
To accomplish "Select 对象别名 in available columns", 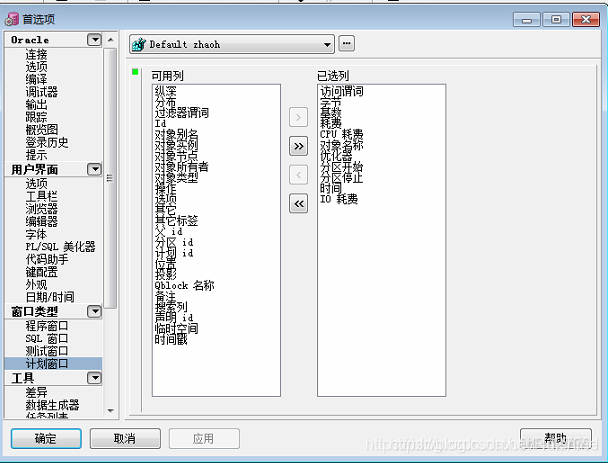I will (x=176, y=135).
